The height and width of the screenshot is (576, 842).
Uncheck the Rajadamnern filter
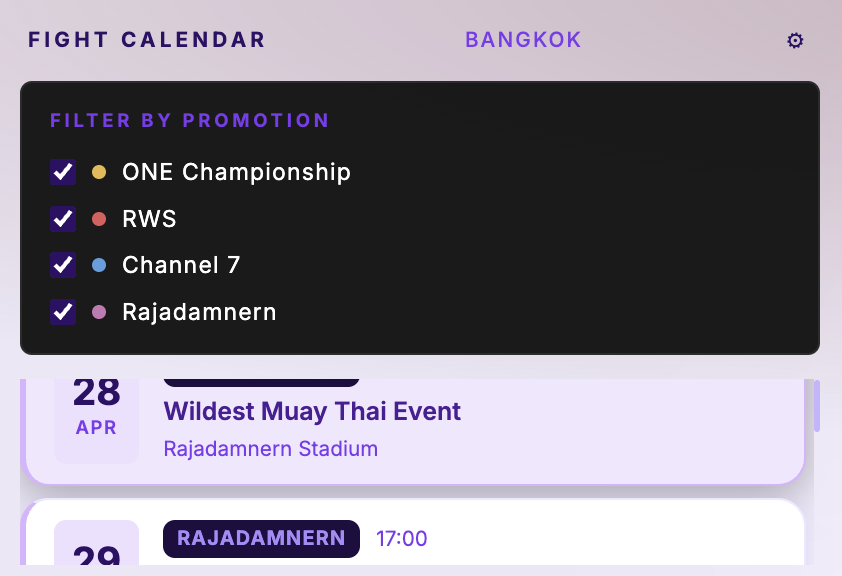coord(63,312)
